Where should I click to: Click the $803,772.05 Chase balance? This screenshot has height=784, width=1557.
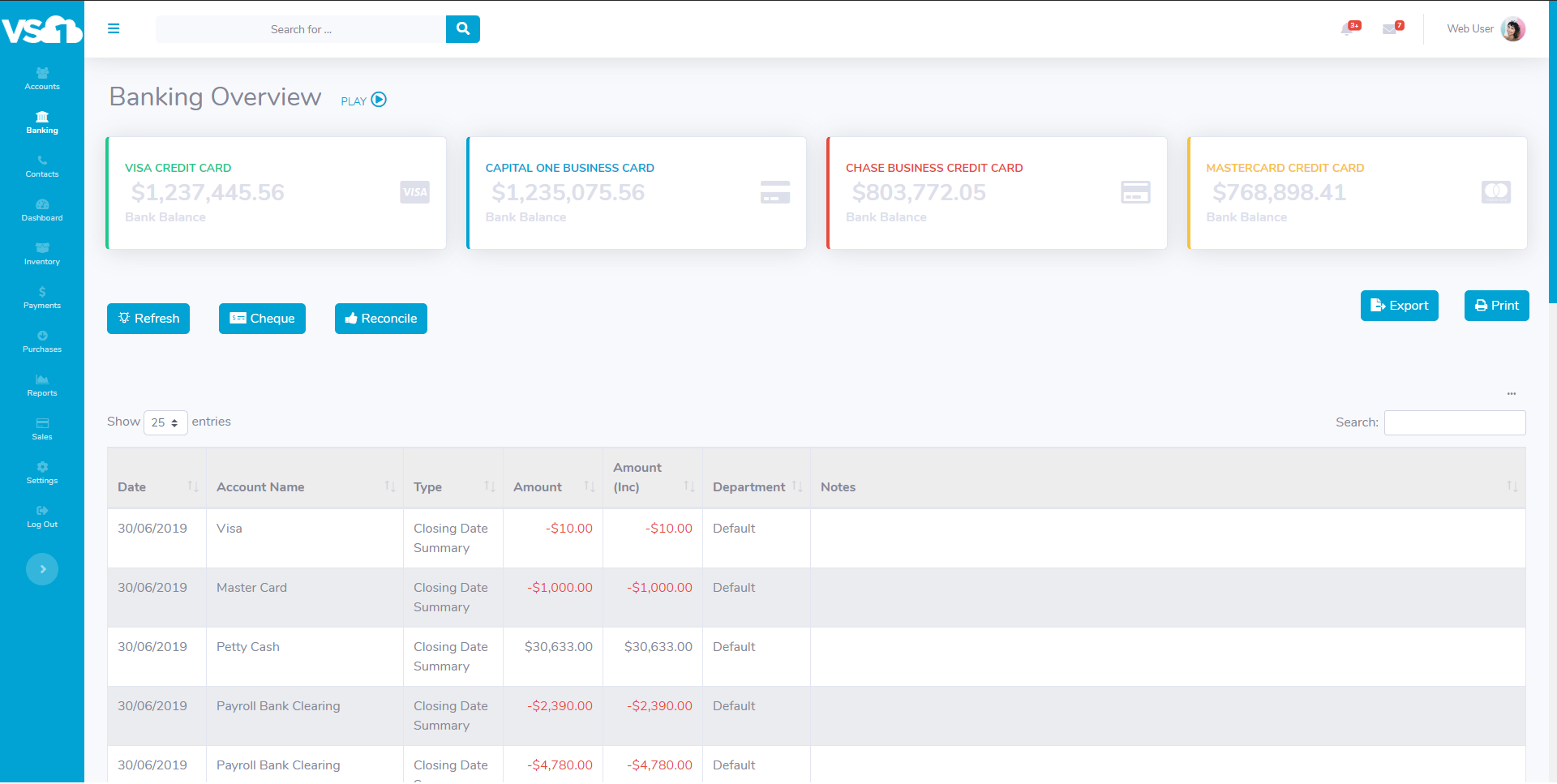pos(919,192)
